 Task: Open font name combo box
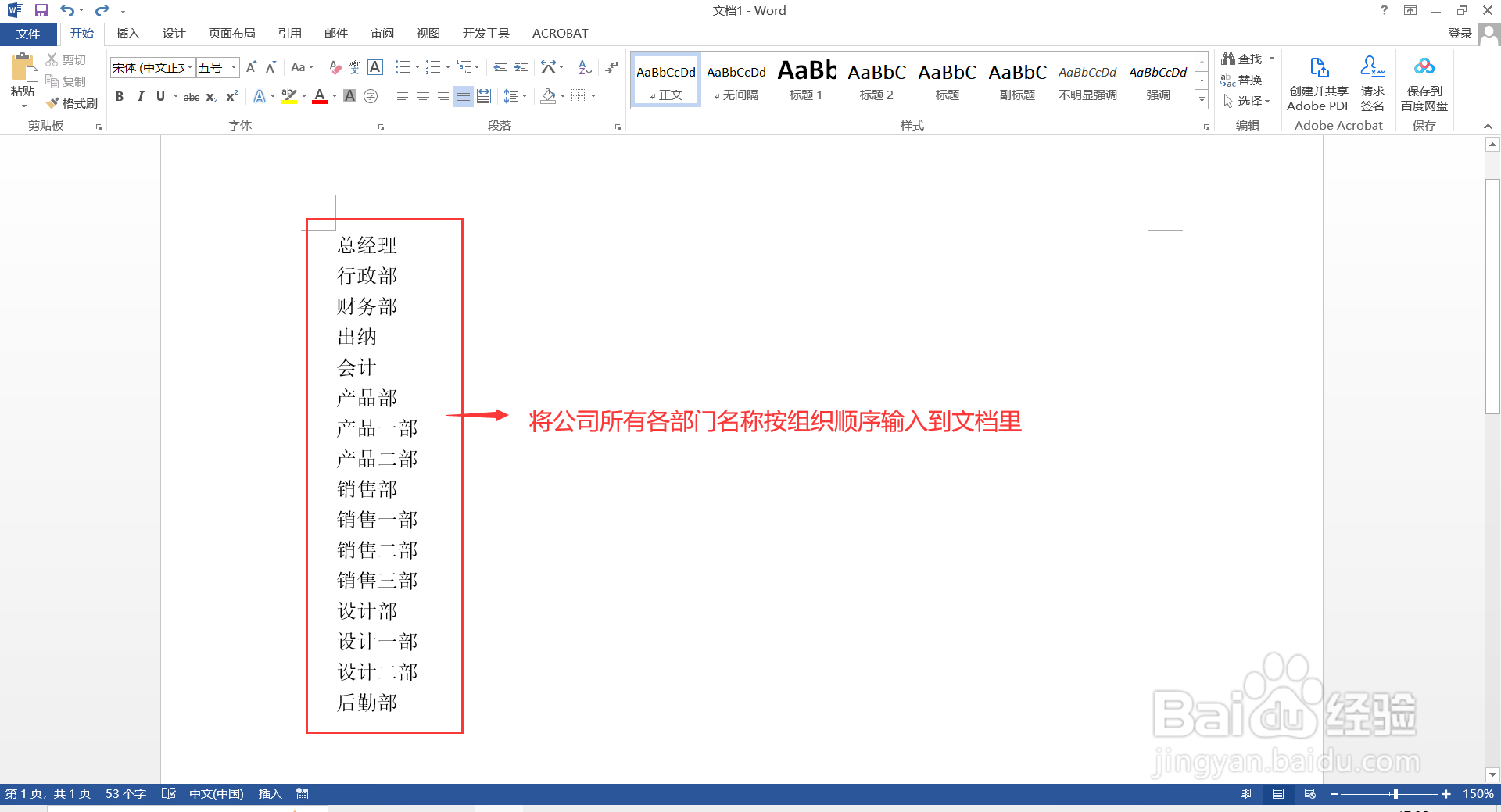click(x=152, y=67)
